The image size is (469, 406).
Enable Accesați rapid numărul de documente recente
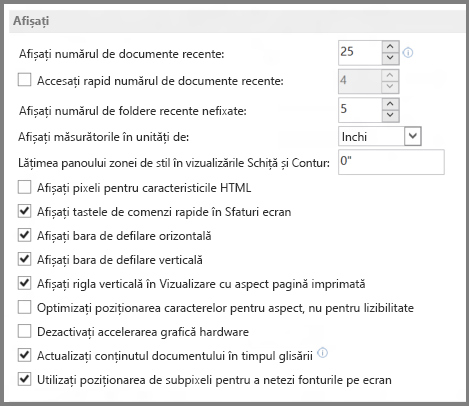click(25, 80)
